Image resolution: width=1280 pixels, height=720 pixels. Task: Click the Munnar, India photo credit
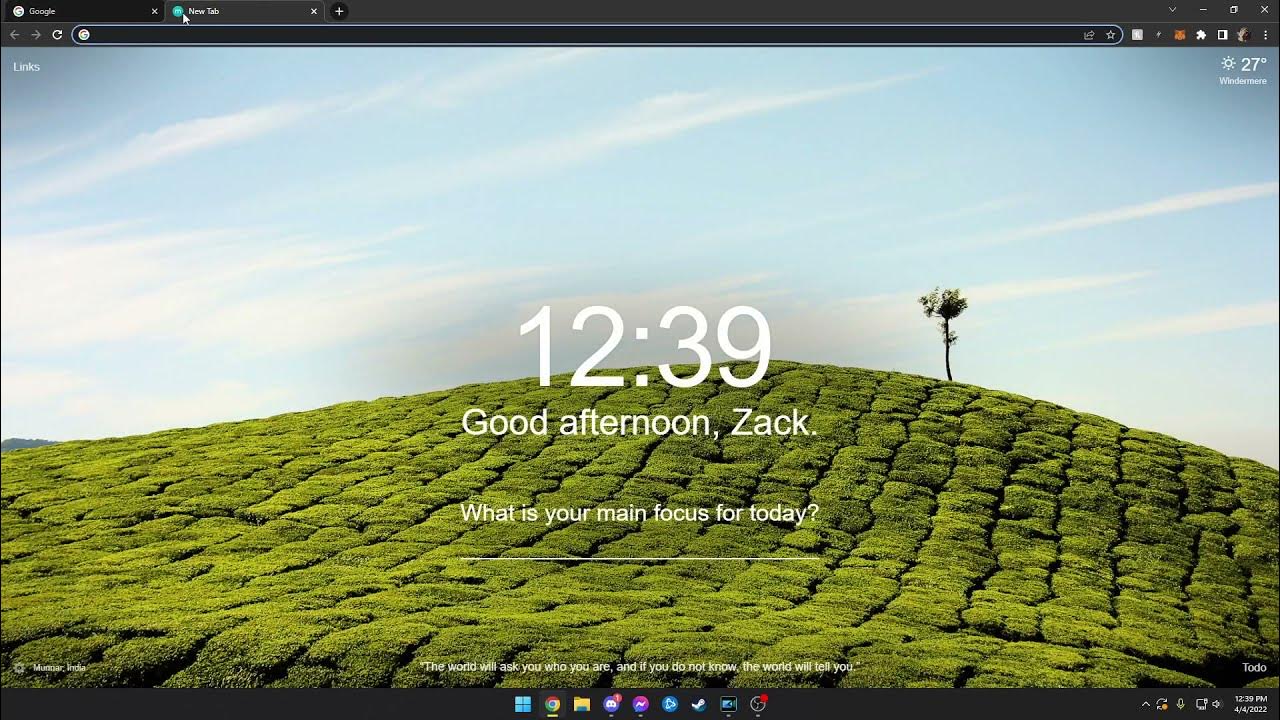60,668
